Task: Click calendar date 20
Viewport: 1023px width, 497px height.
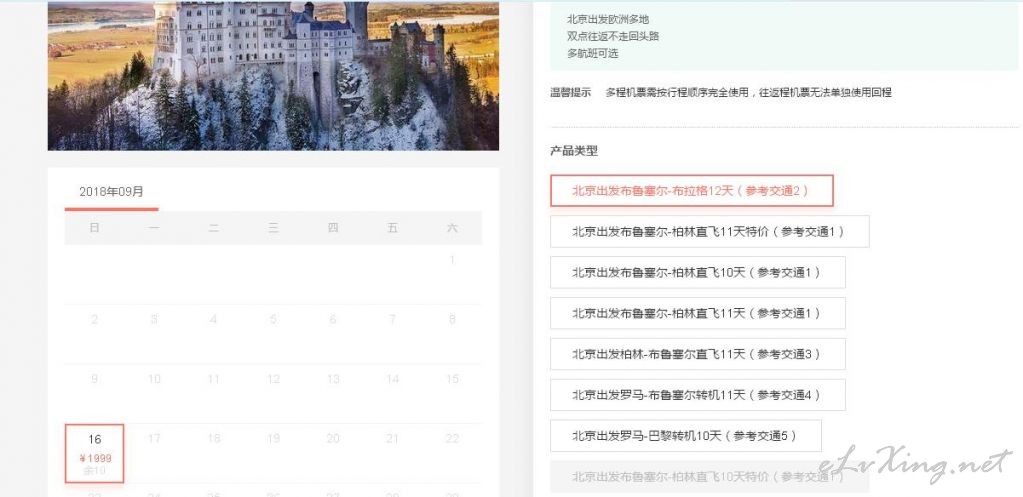Action: pos(333,439)
